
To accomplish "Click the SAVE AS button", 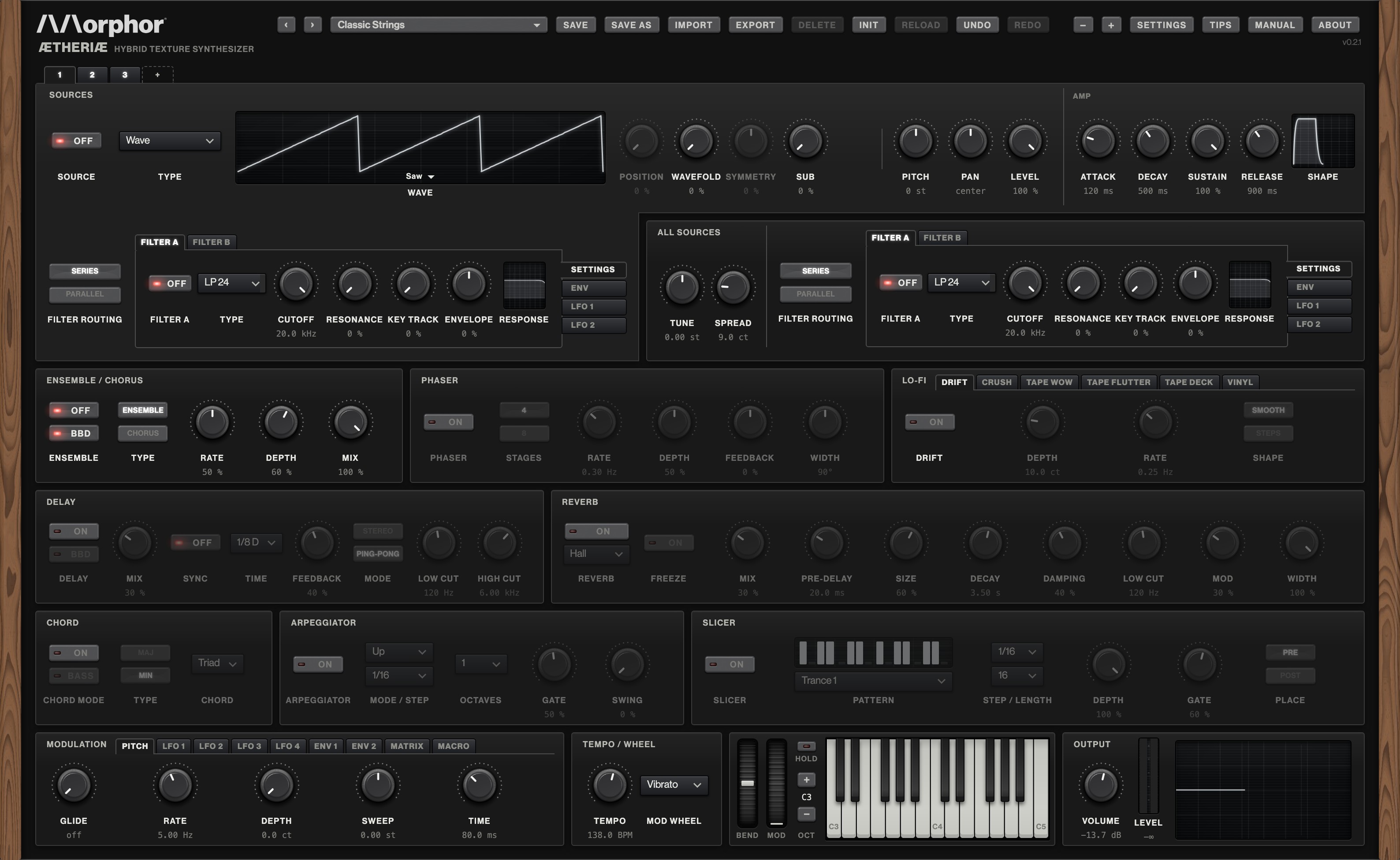I will coord(630,25).
